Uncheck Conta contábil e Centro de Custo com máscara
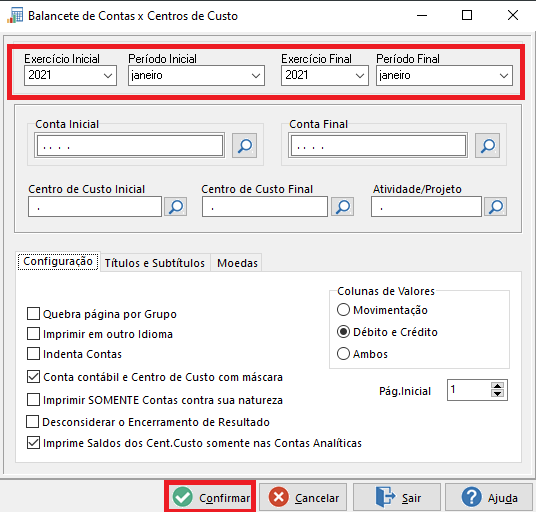Screen dimensions: 536x512 [33, 377]
